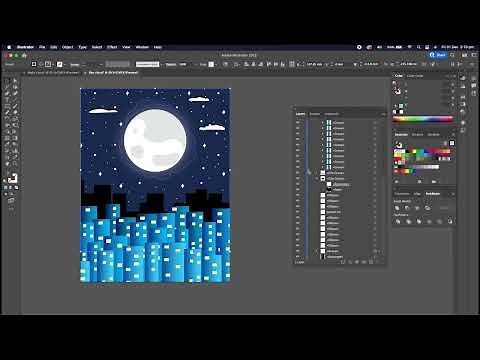
Task: Click the Style swatch in the control bar
Action: pyautogui.click(x=211, y=64)
